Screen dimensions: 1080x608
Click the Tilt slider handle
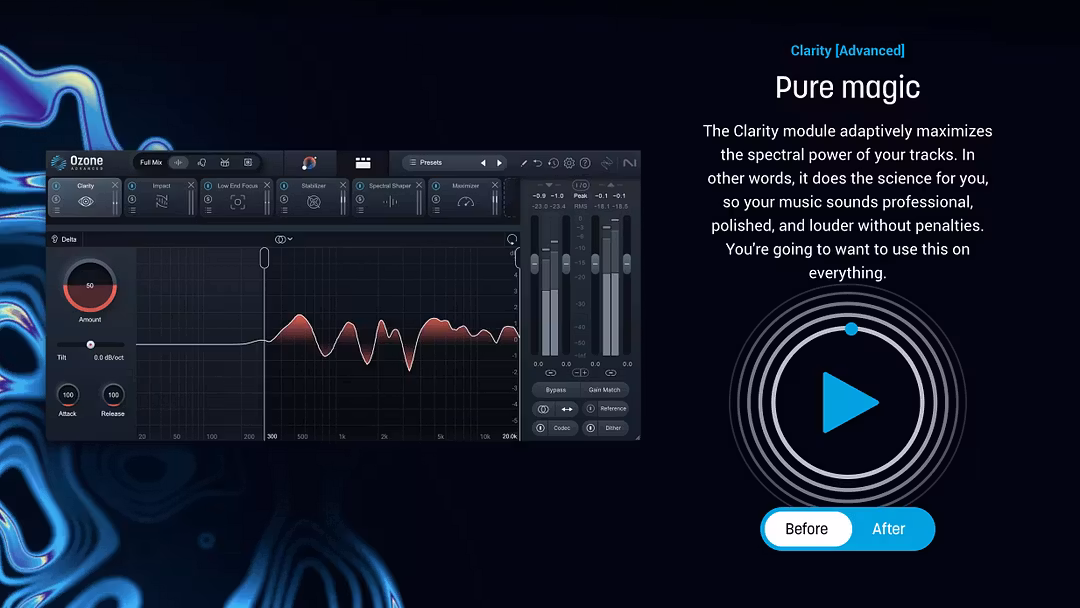click(90, 344)
